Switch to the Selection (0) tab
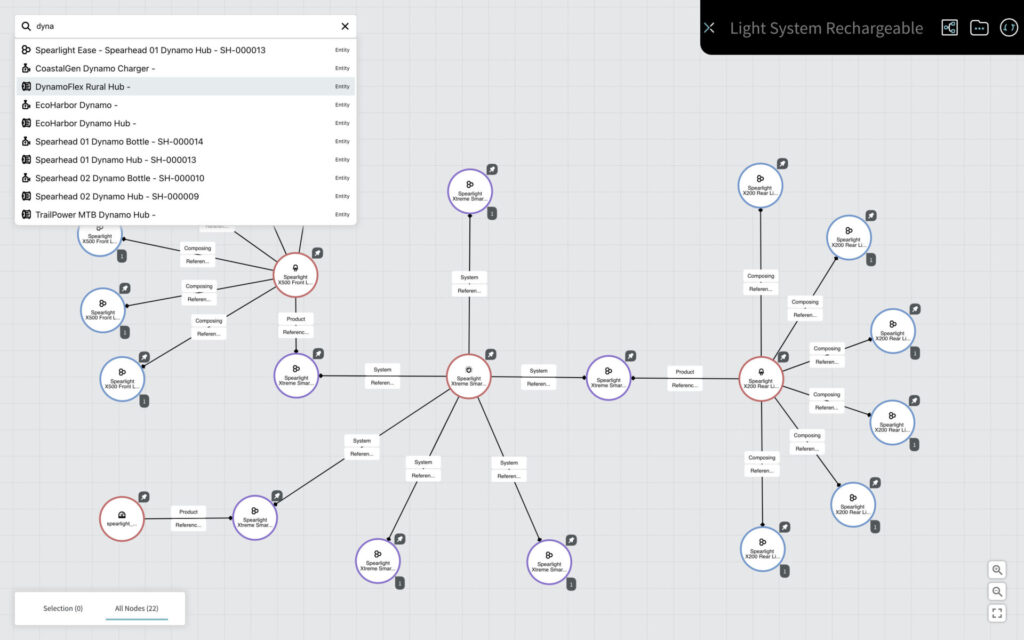This screenshot has width=1024, height=640. point(63,608)
